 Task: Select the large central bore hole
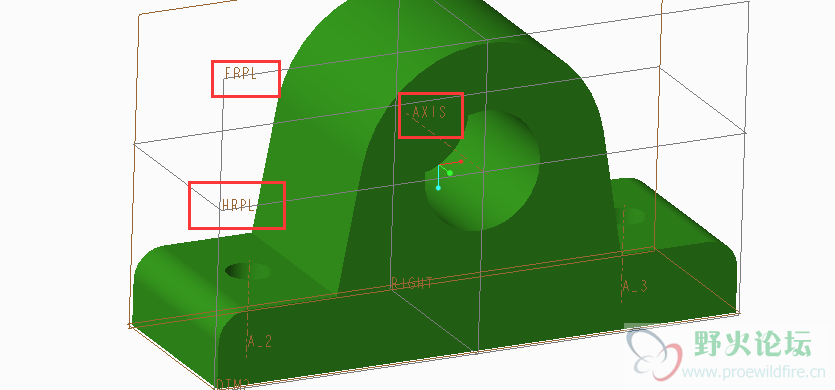tap(482, 170)
